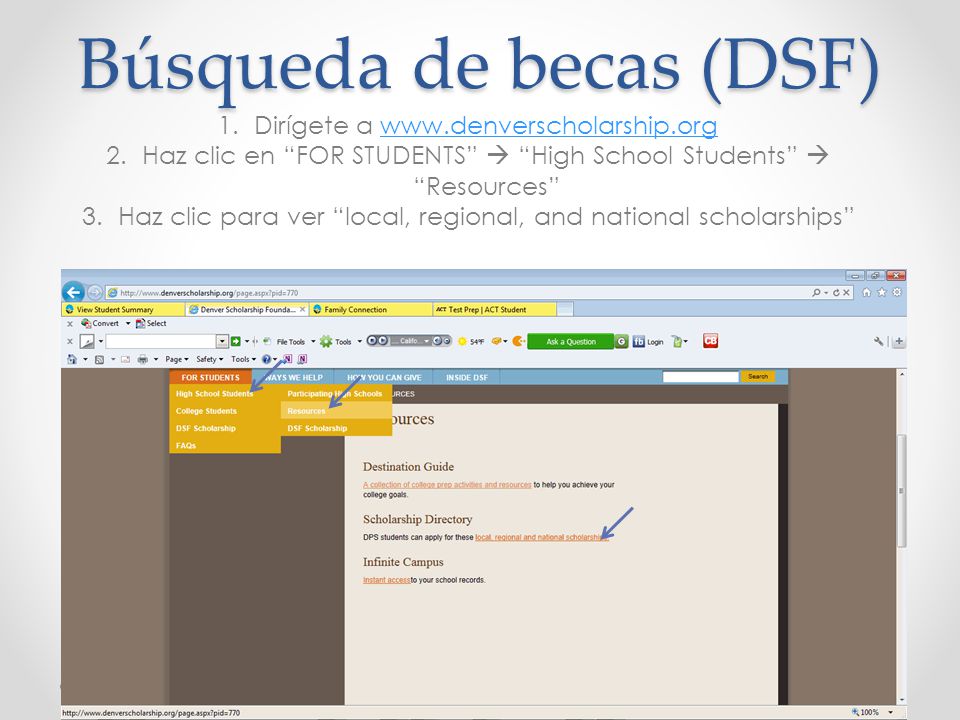The width and height of the screenshot is (960, 720).
Task: Click the FOR STUDENTS menu item
Action: [211, 378]
